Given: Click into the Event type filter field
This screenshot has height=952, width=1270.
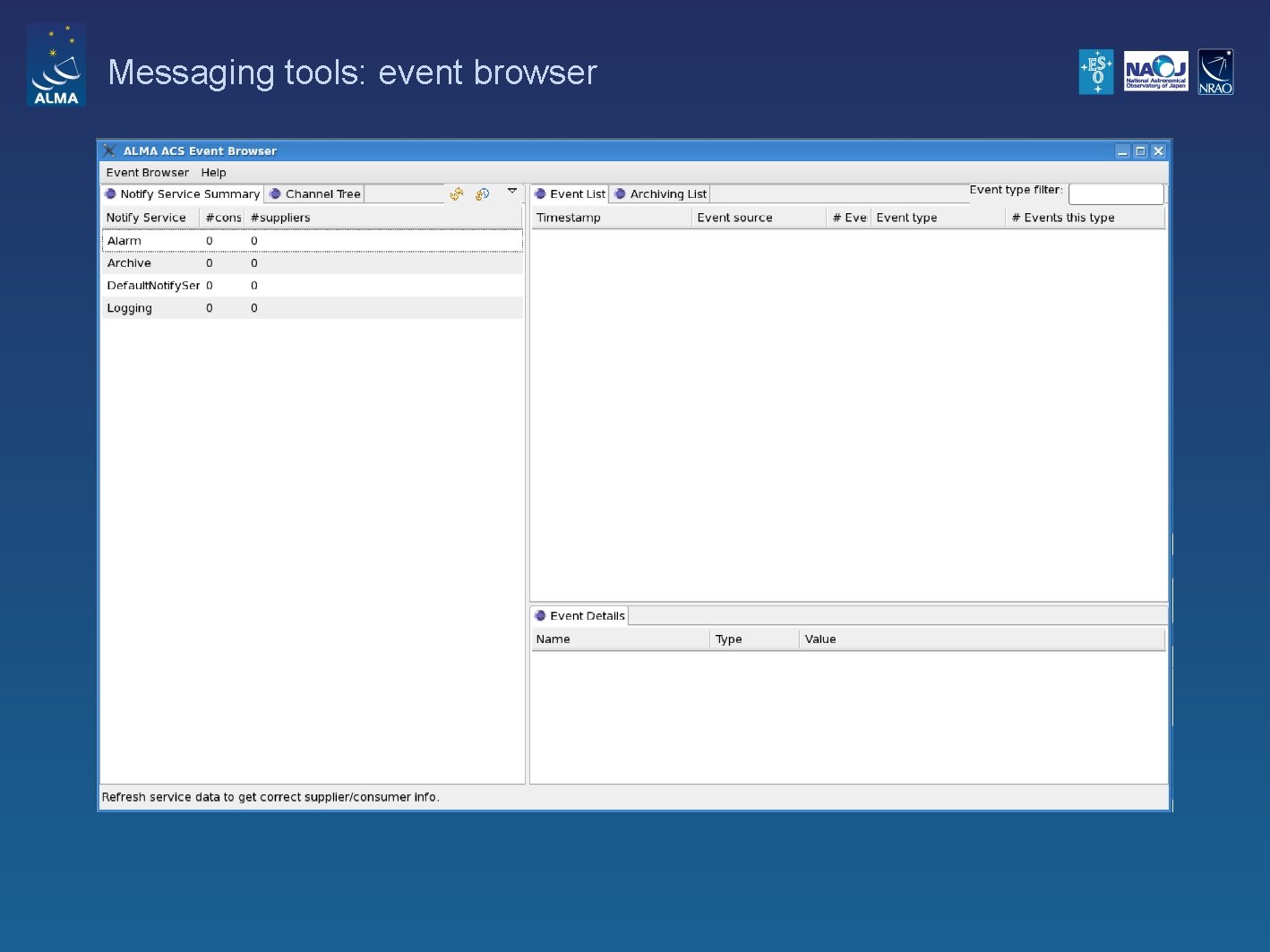Looking at the screenshot, I should (x=1116, y=193).
